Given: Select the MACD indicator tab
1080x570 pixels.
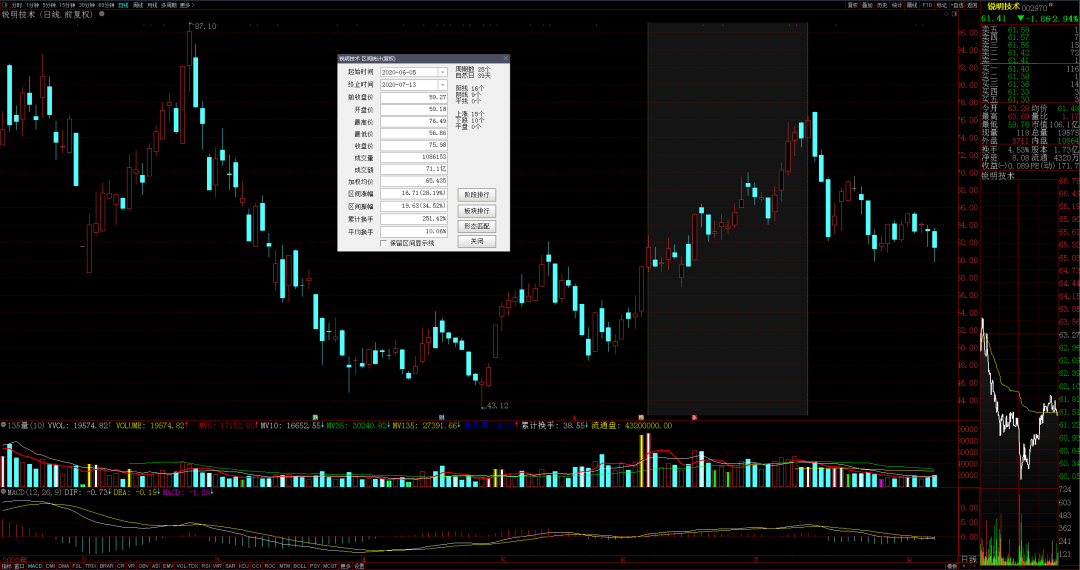Looking at the screenshot, I should (x=35, y=566).
